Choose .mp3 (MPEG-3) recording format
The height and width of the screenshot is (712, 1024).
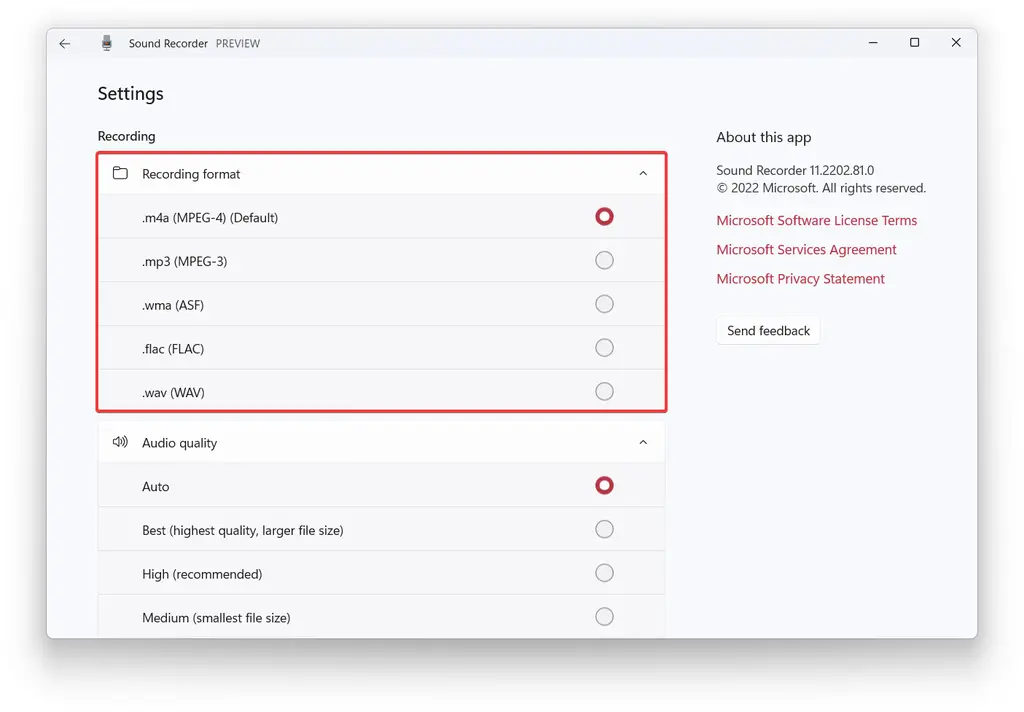[604, 261]
